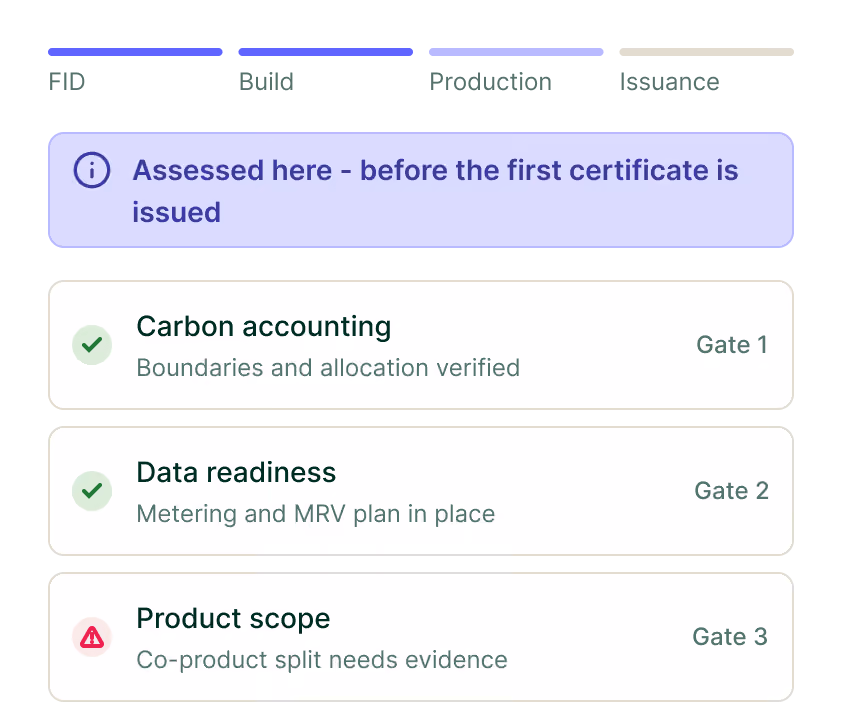The height and width of the screenshot is (704, 842).
Task: Click the Production progress bar segment
Action: pyautogui.click(x=516, y=52)
